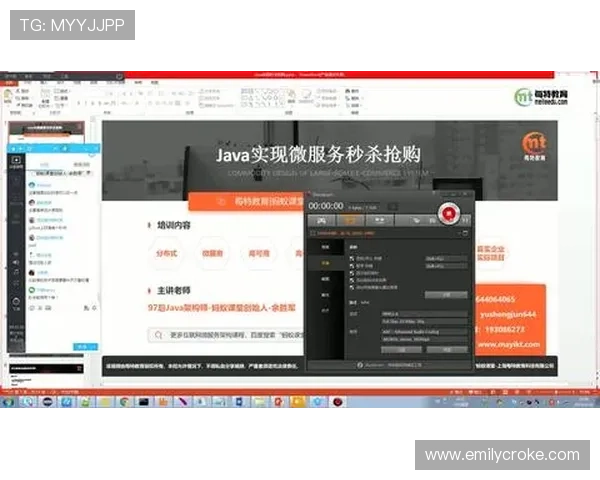Click the 分布式 pill on the slide
Screen dimensions: 600x480
click(x=167, y=253)
